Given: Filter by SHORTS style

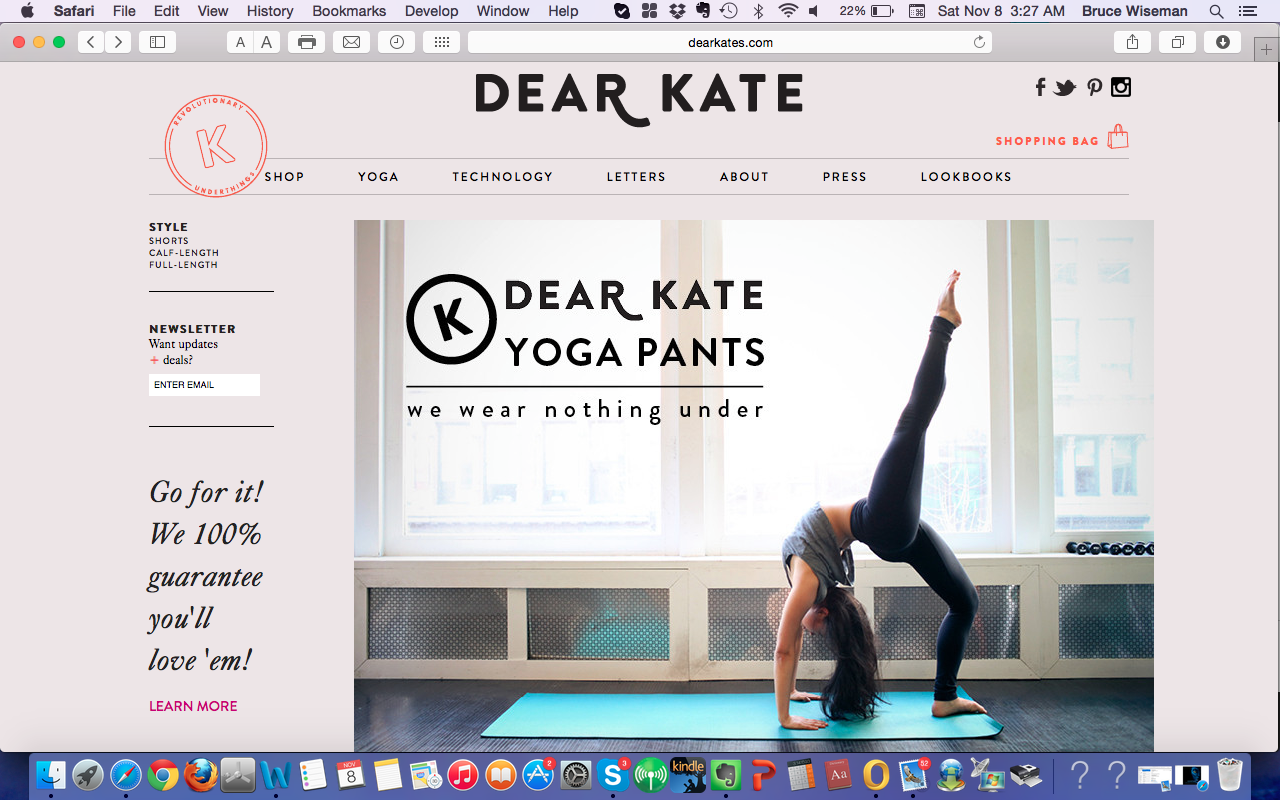Looking at the screenshot, I should [x=169, y=241].
